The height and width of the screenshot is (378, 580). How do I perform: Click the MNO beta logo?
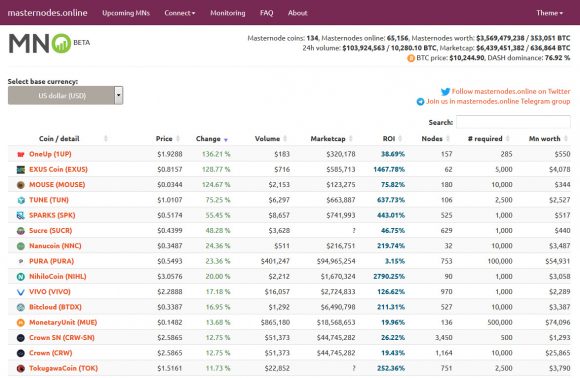49,43
